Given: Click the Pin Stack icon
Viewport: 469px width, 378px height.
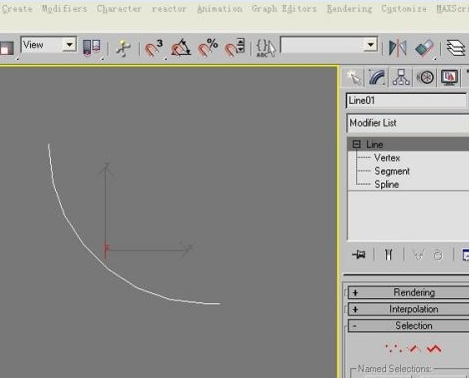Looking at the screenshot, I should 359,255.
